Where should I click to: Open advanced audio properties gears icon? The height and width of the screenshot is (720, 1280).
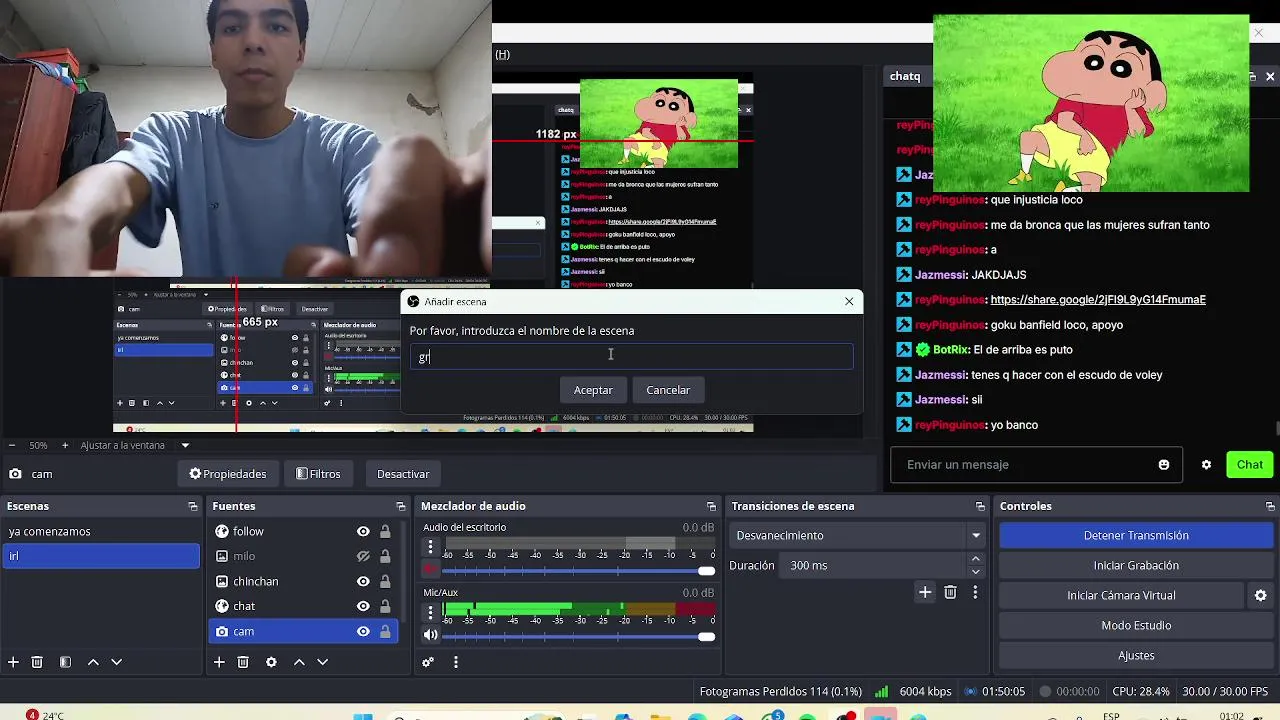(428, 662)
